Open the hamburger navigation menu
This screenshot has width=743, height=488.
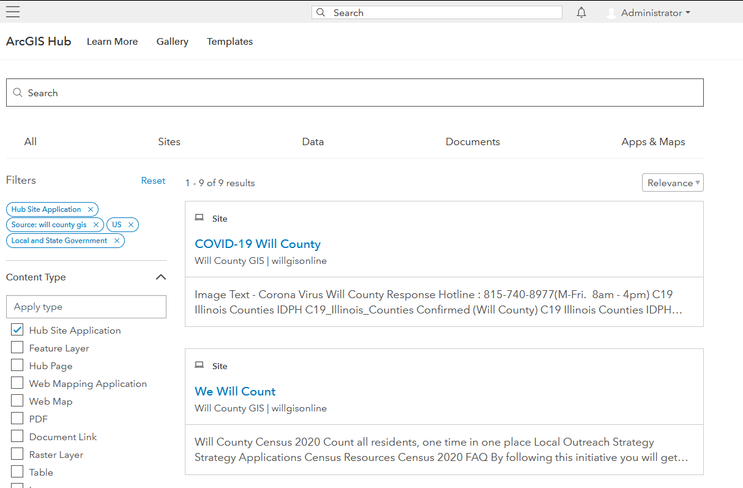point(13,12)
